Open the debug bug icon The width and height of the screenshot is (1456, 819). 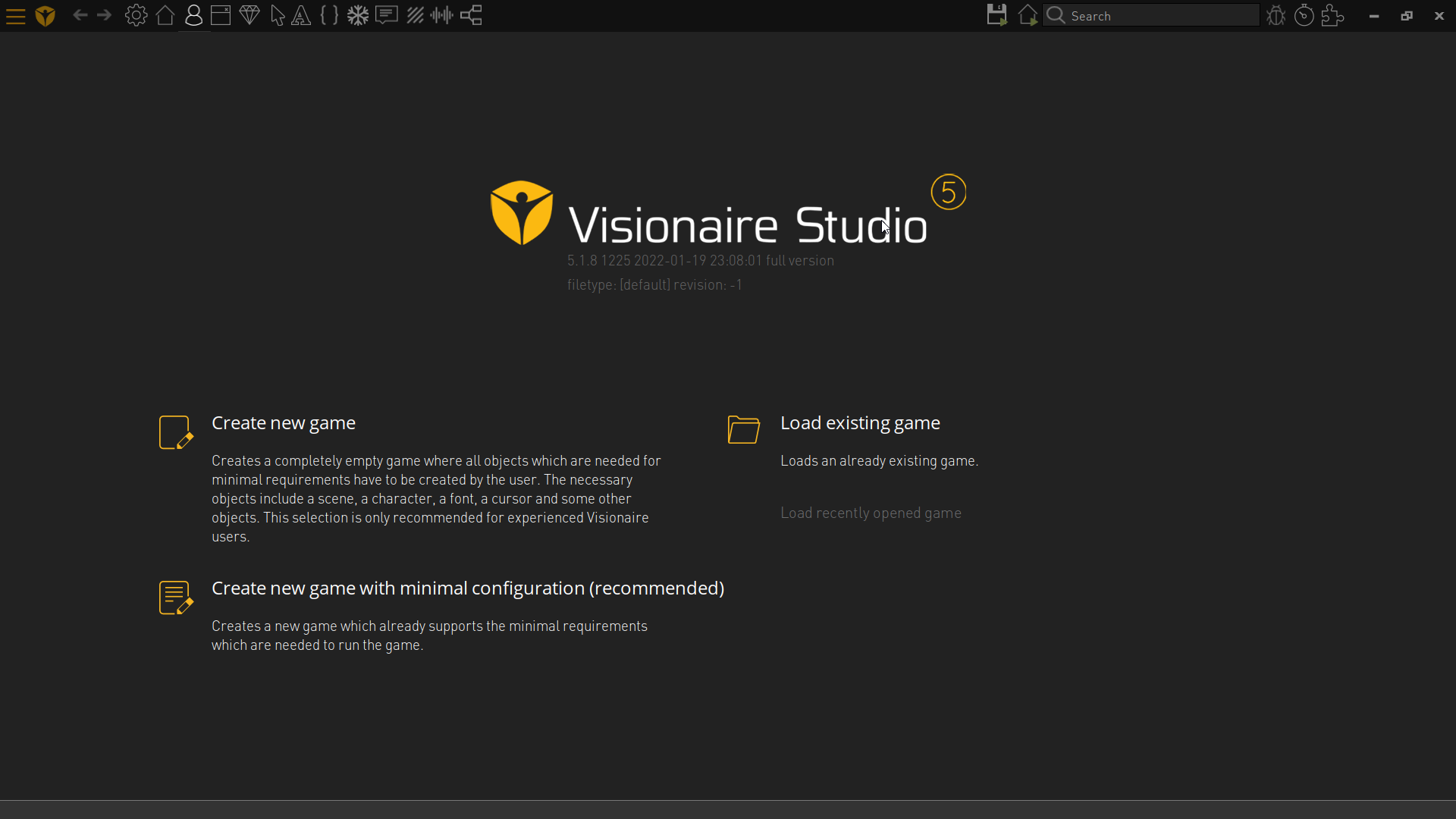pyautogui.click(x=1276, y=15)
